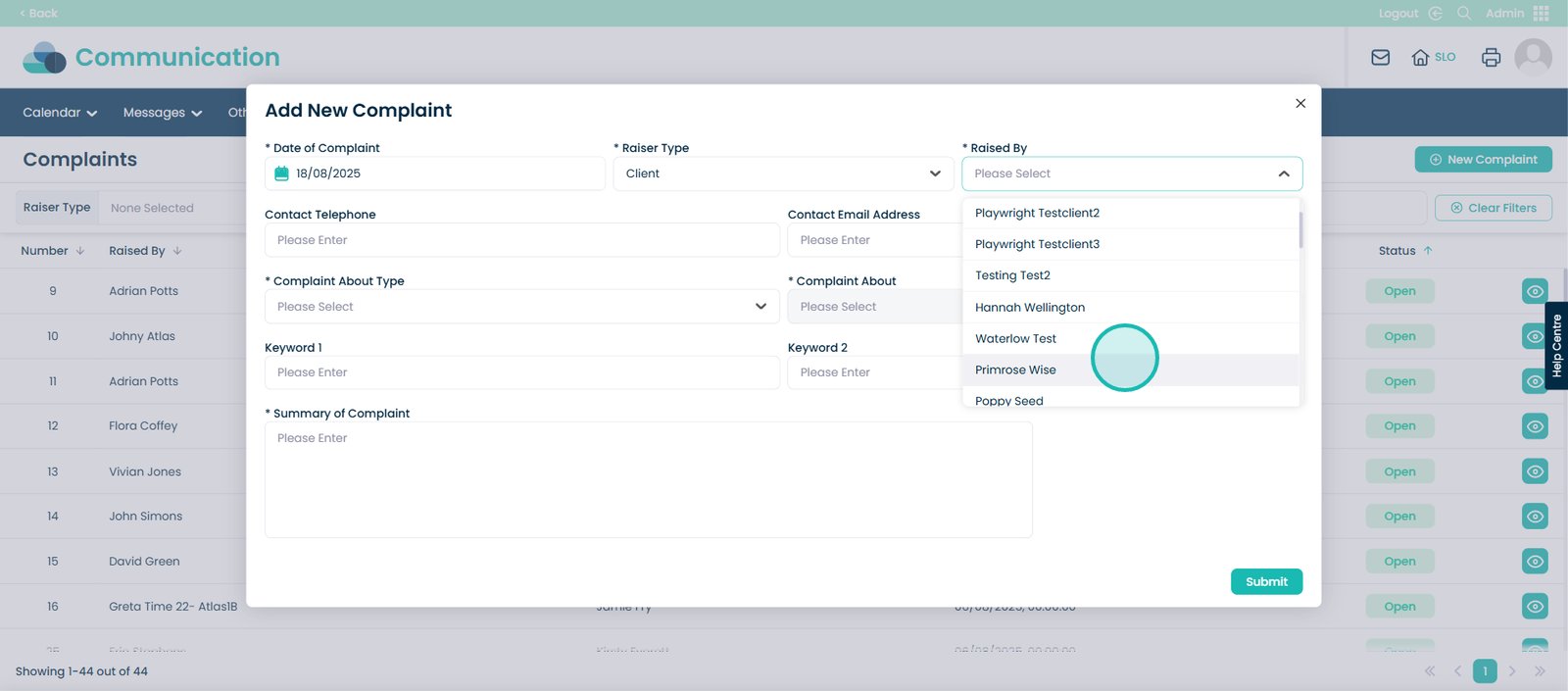Viewport: 1568px width, 691px height.
Task: Close the Add New Complaint dialog
Action: [x=1300, y=103]
